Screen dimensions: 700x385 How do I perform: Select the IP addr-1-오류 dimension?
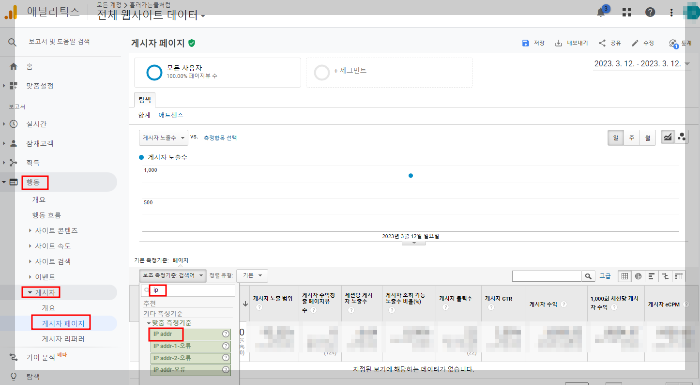click(x=191, y=346)
